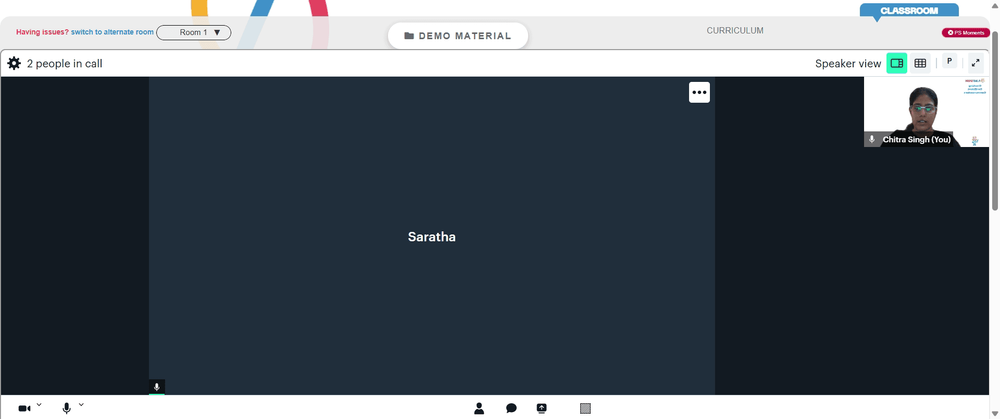Click the P button in call header
Image resolution: width=1000 pixels, height=419 pixels.
949,61
